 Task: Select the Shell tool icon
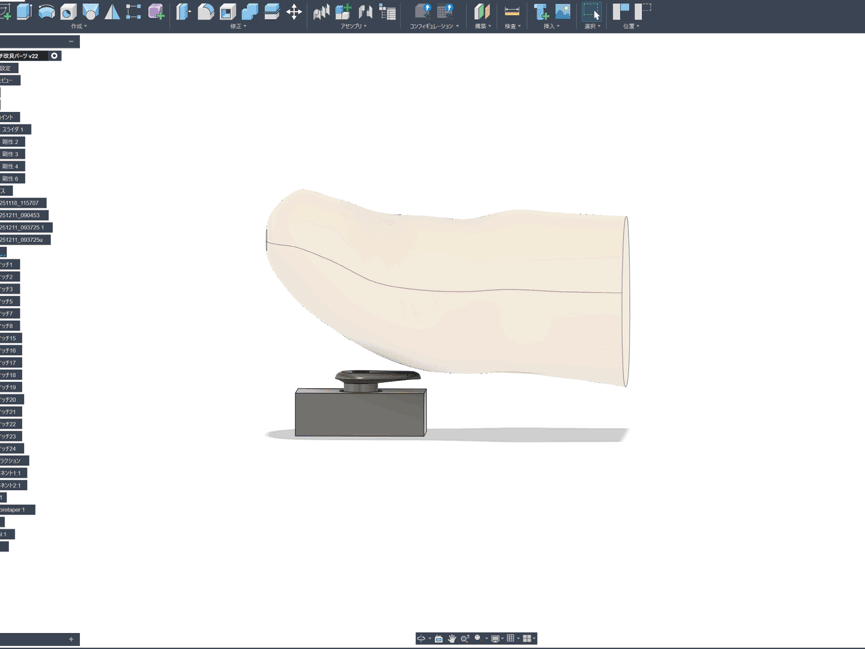point(227,12)
